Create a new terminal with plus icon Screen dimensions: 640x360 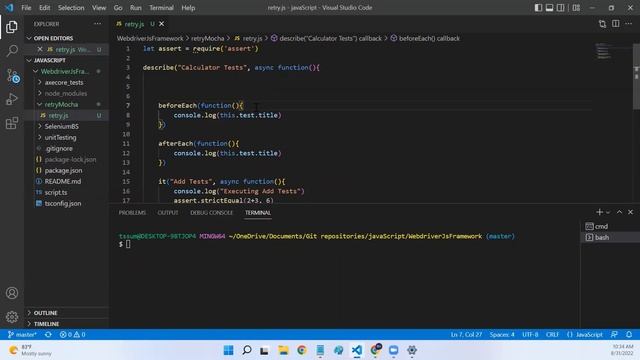(x=599, y=212)
